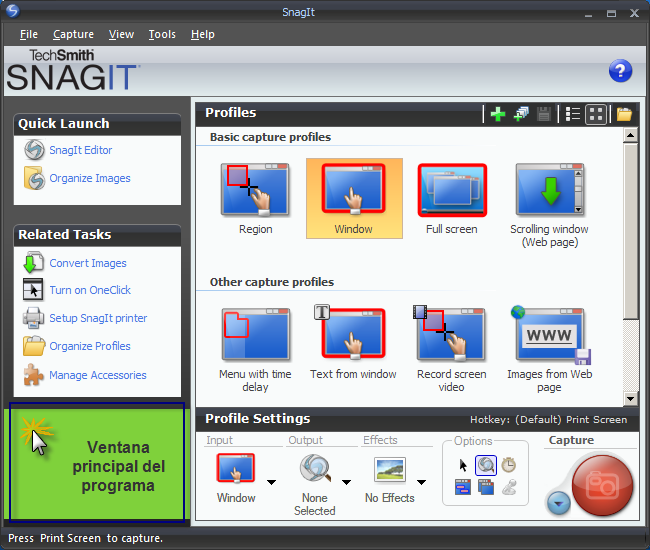650x550 pixels.
Task: Select the Scrolling window (Web page) profile
Action: (x=550, y=205)
